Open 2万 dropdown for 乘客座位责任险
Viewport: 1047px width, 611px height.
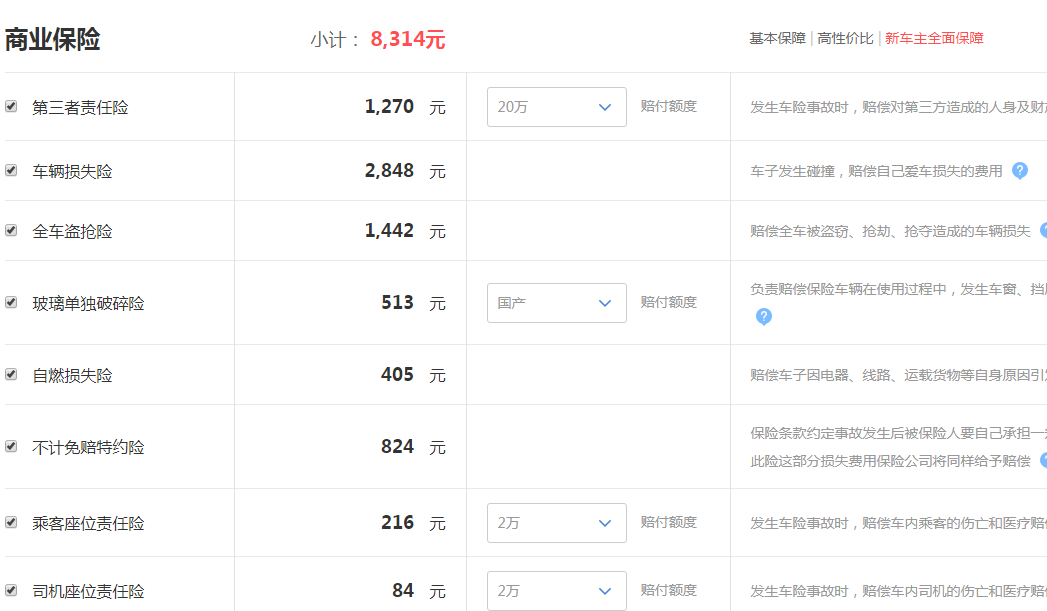(x=557, y=523)
